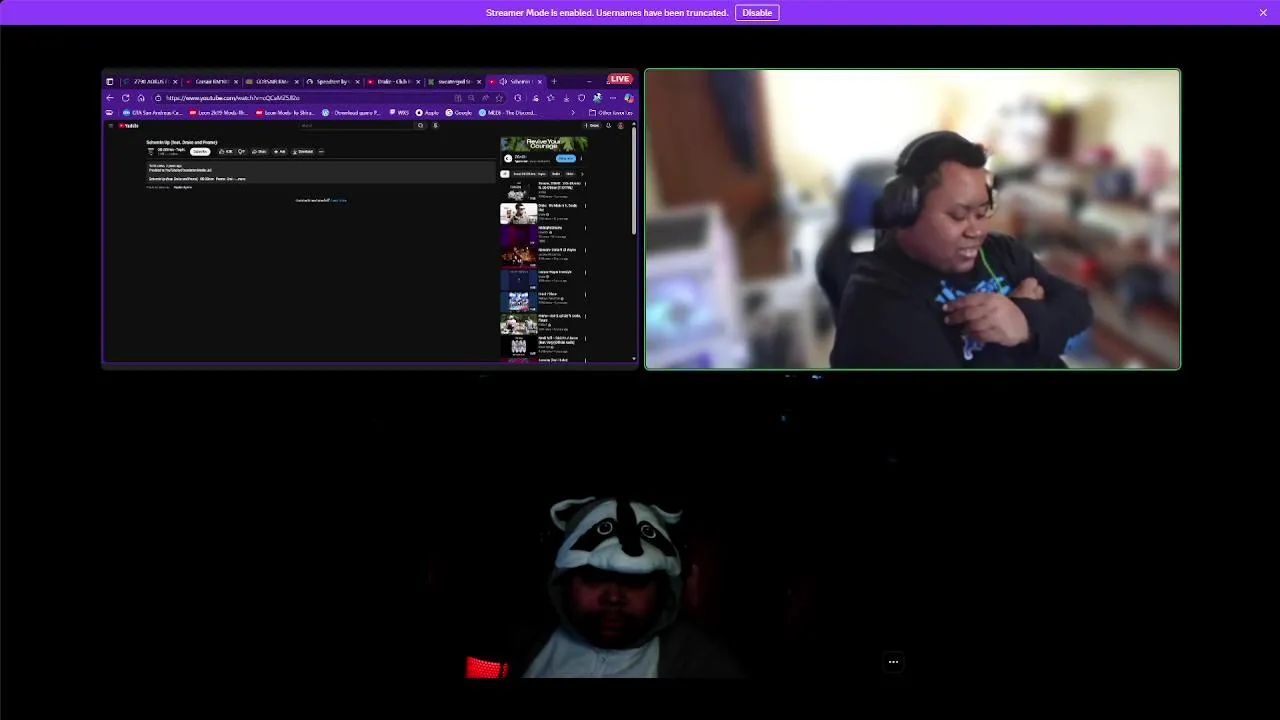Viewport: 1280px width, 720px height.
Task: Share the YouTube video
Action: [x=260, y=151]
